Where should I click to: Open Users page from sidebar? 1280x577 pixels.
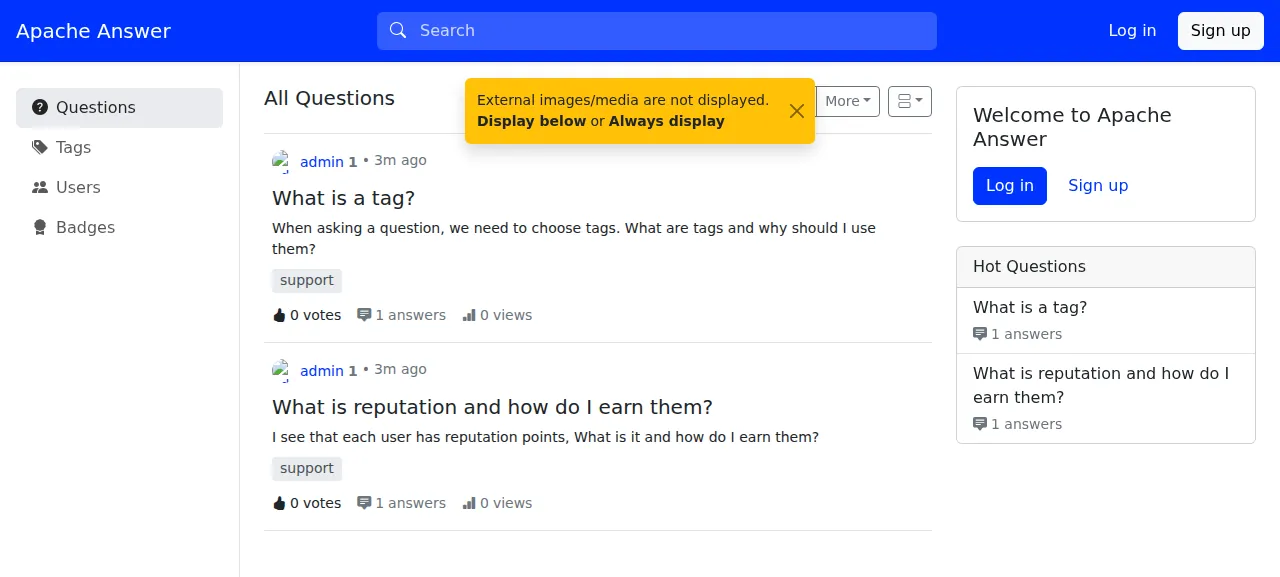click(119, 188)
